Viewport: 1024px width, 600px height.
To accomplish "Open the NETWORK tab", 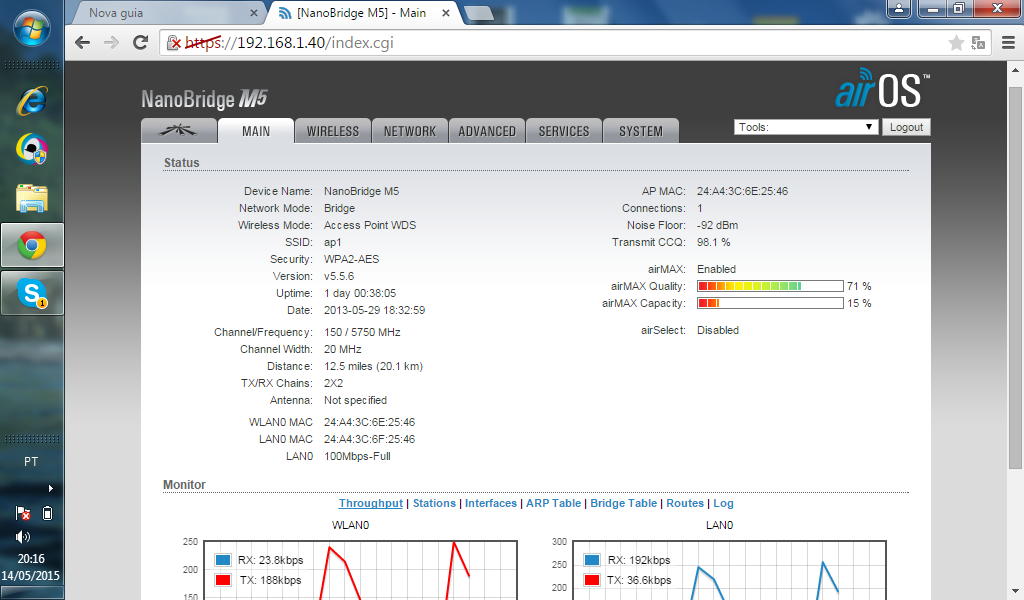I will pyautogui.click(x=410, y=131).
